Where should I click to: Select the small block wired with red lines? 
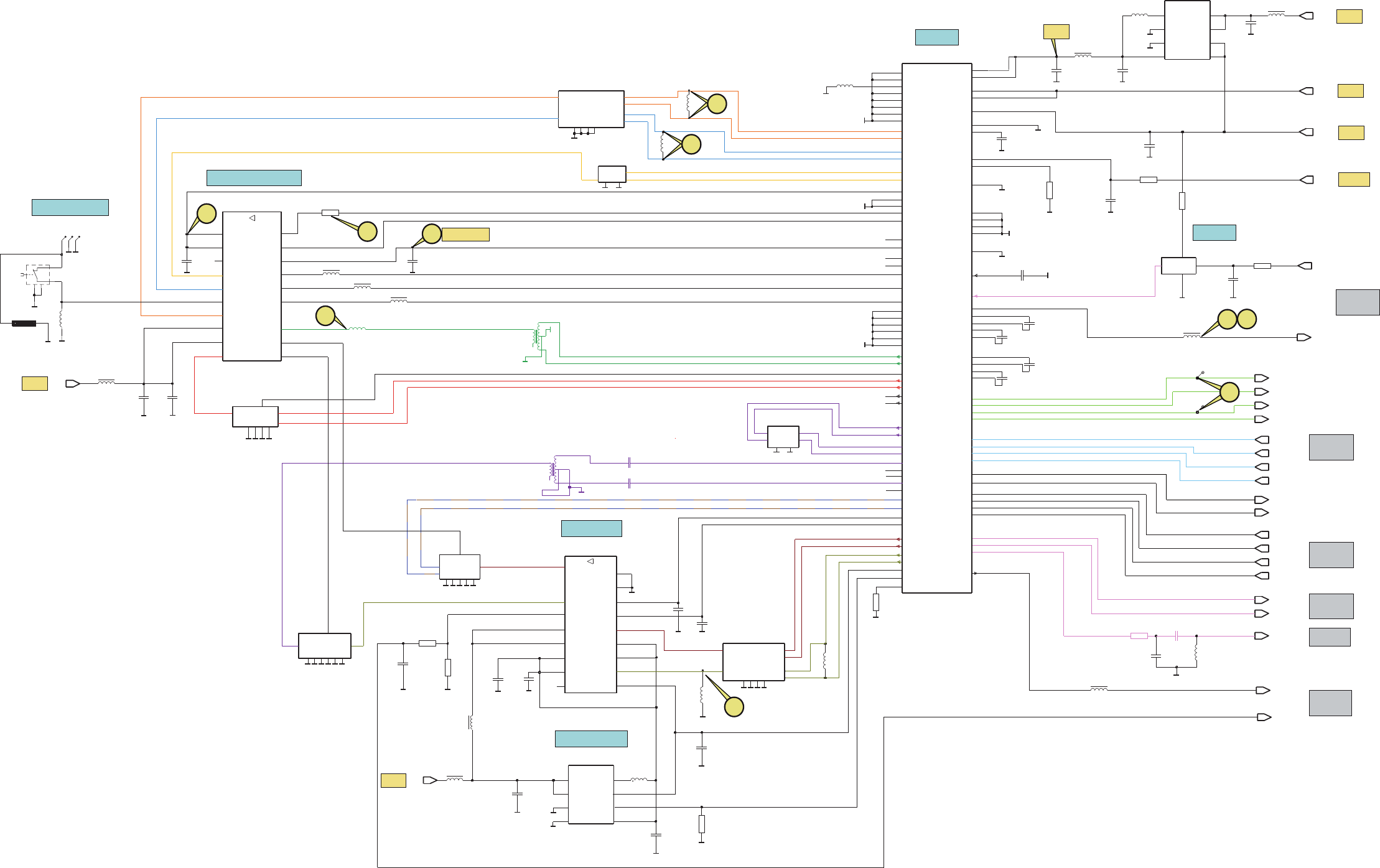tap(255, 417)
